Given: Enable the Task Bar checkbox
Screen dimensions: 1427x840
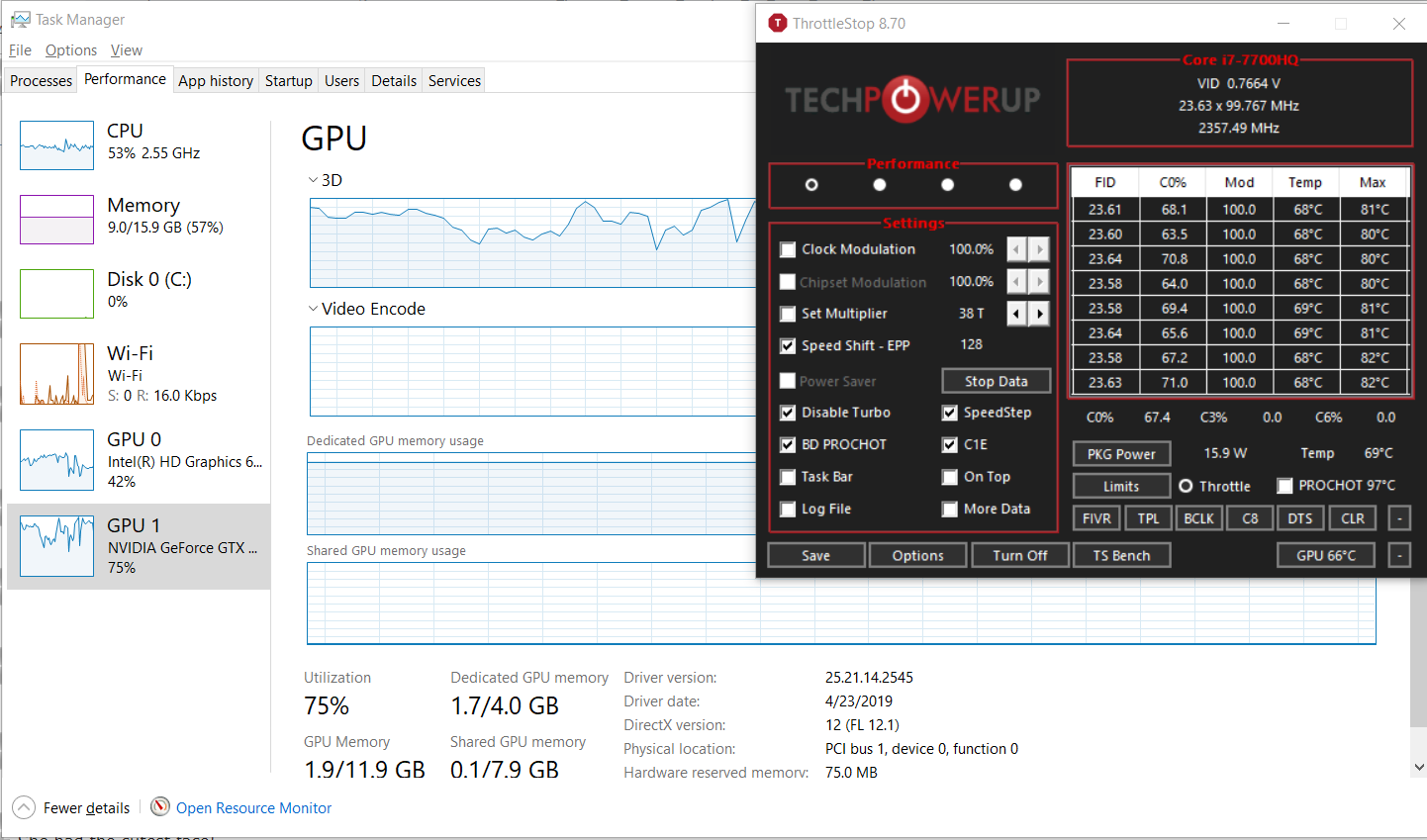Looking at the screenshot, I should point(788,477).
